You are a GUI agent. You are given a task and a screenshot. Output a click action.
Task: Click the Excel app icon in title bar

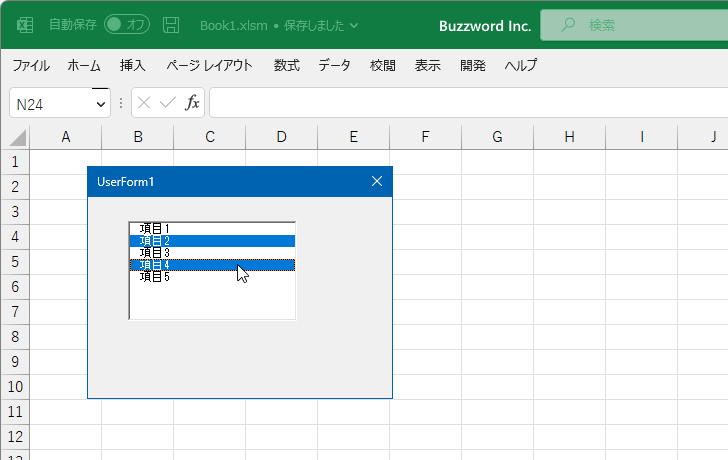[25, 25]
